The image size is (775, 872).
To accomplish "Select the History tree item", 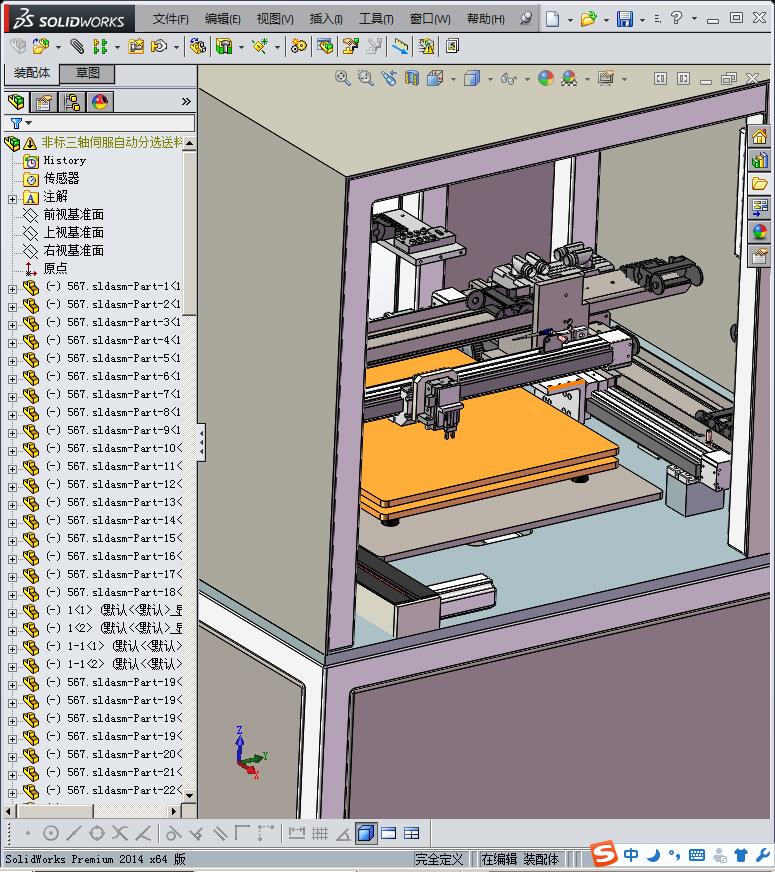I will (64, 160).
